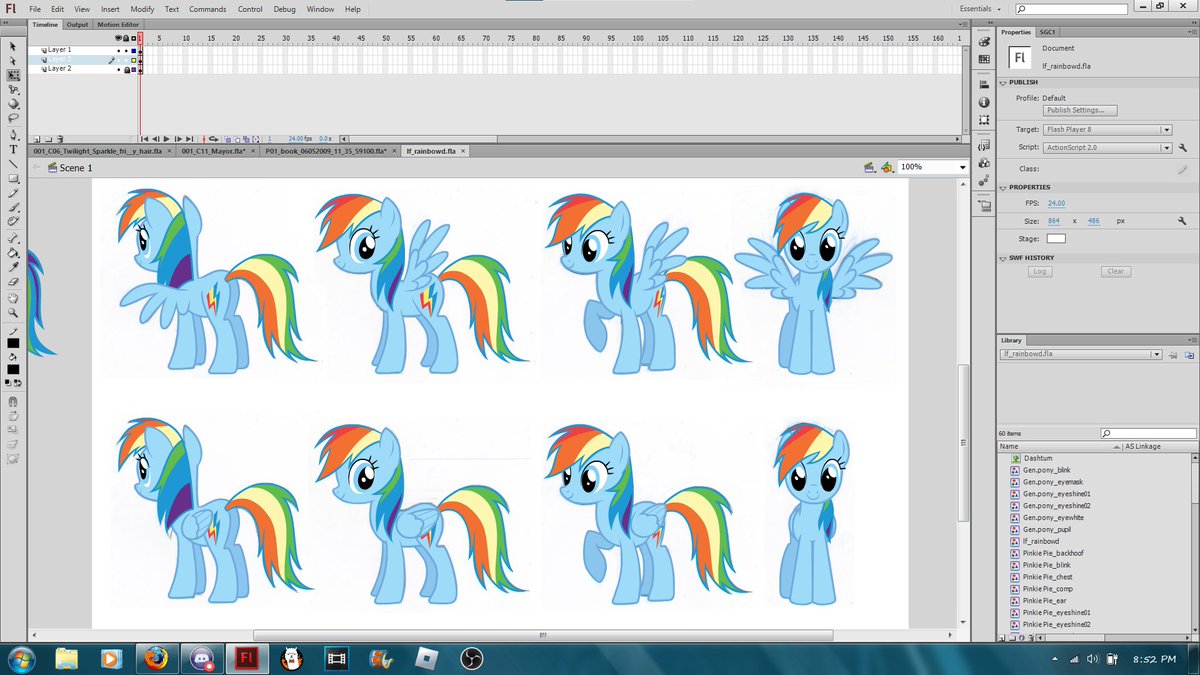Open OBS Studio from the taskbar
This screenshot has width=1200, height=675.
coord(471,658)
